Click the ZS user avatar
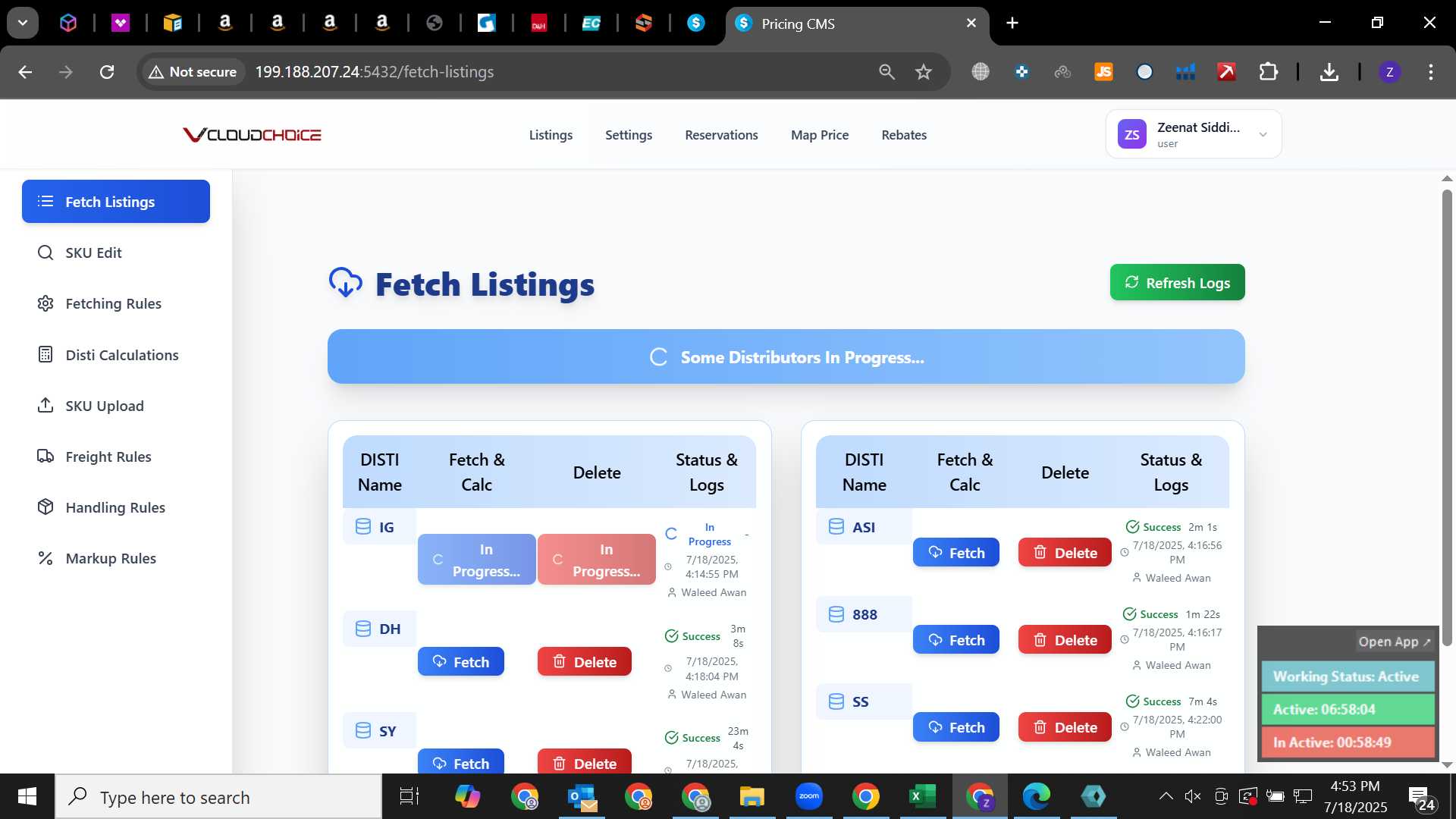The image size is (1456, 819). click(1131, 135)
